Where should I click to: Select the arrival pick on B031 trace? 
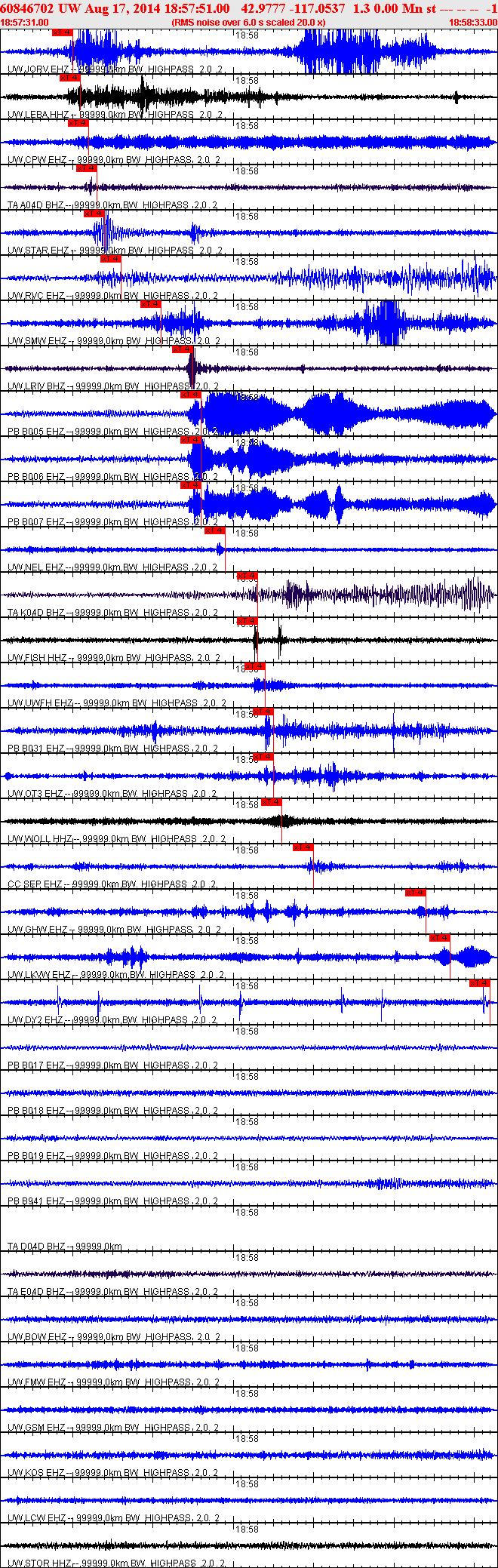coord(263,712)
